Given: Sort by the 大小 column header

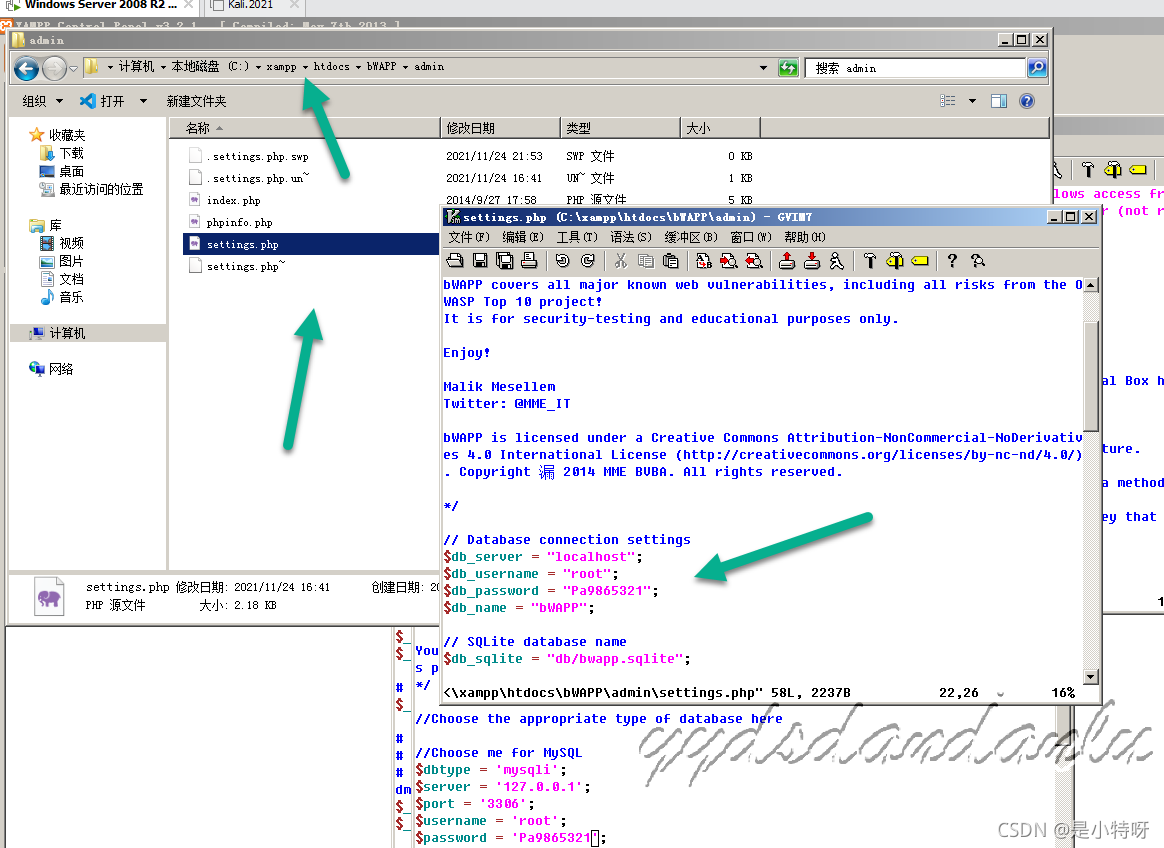Looking at the screenshot, I should click(720, 128).
